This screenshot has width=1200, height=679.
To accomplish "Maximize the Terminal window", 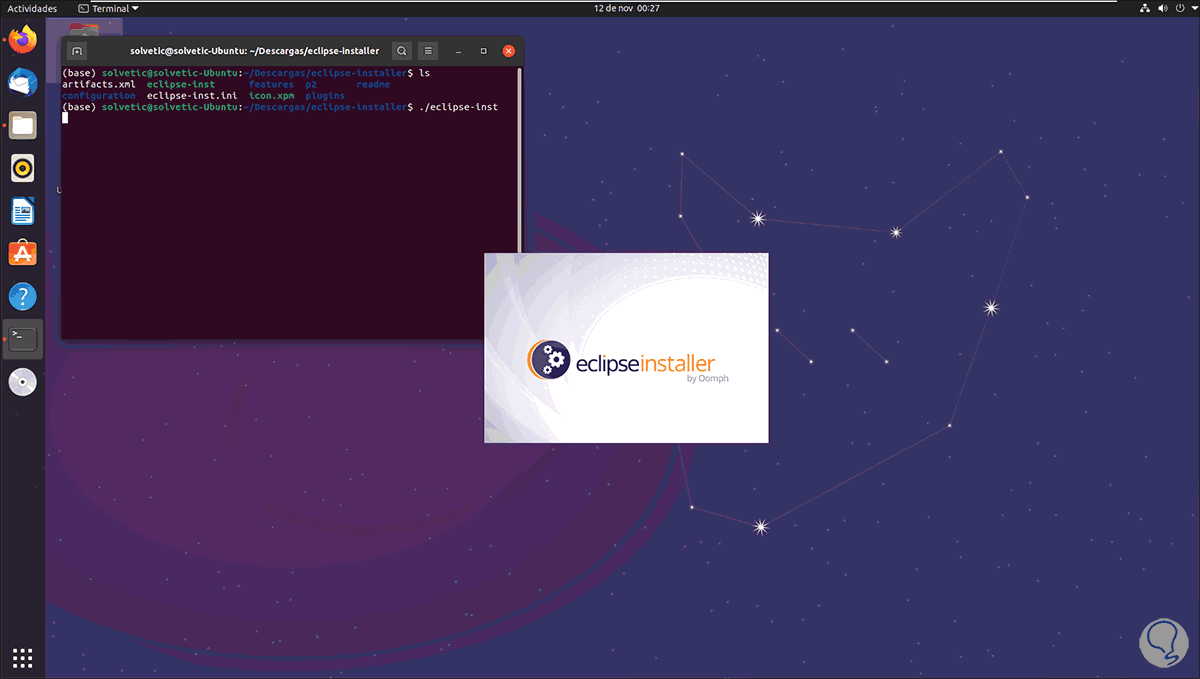I will tap(484, 51).
